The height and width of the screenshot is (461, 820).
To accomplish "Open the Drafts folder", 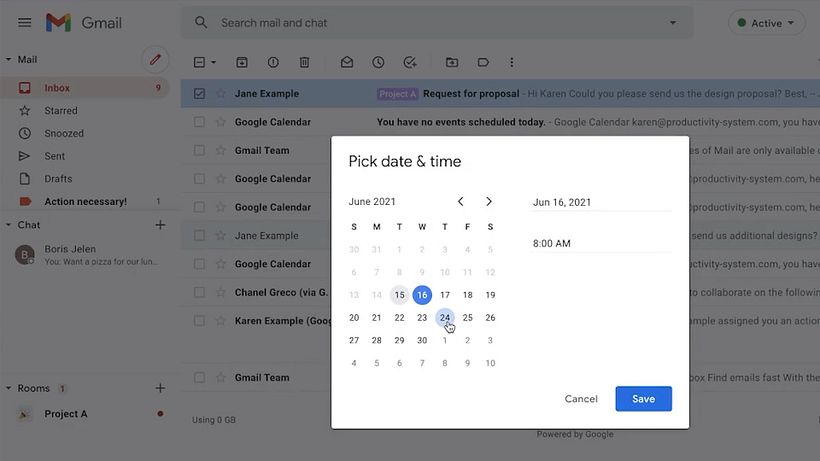I will pos(58,179).
